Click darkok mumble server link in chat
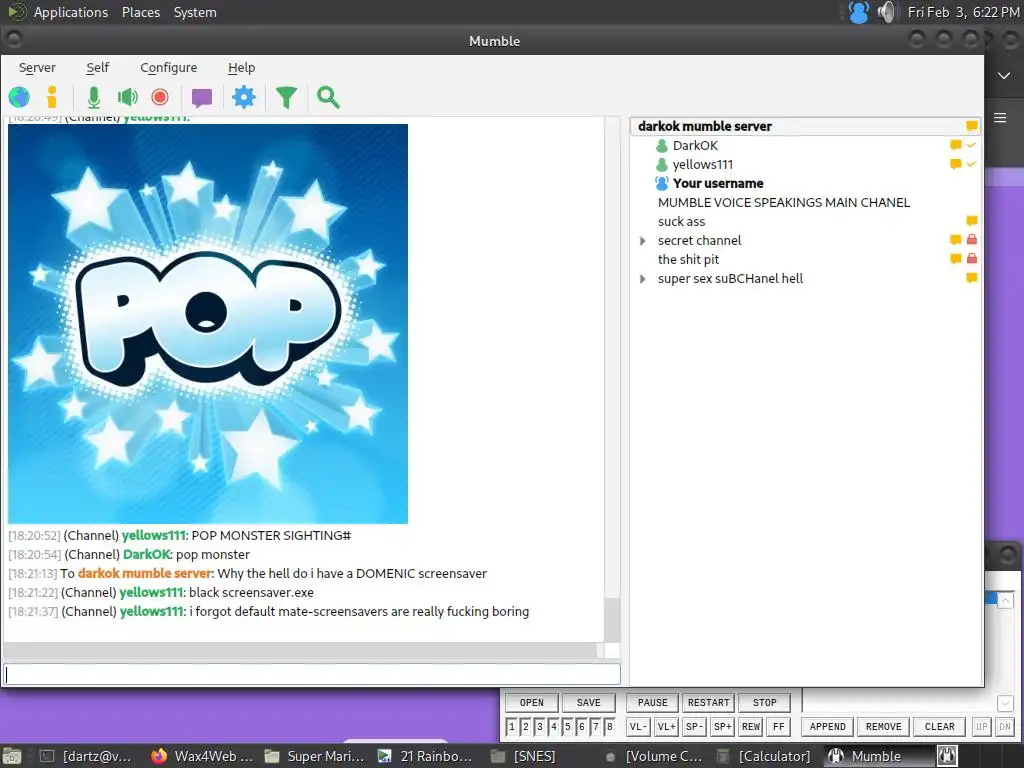This screenshot has width=1024, height=768. tap(145, 573)
